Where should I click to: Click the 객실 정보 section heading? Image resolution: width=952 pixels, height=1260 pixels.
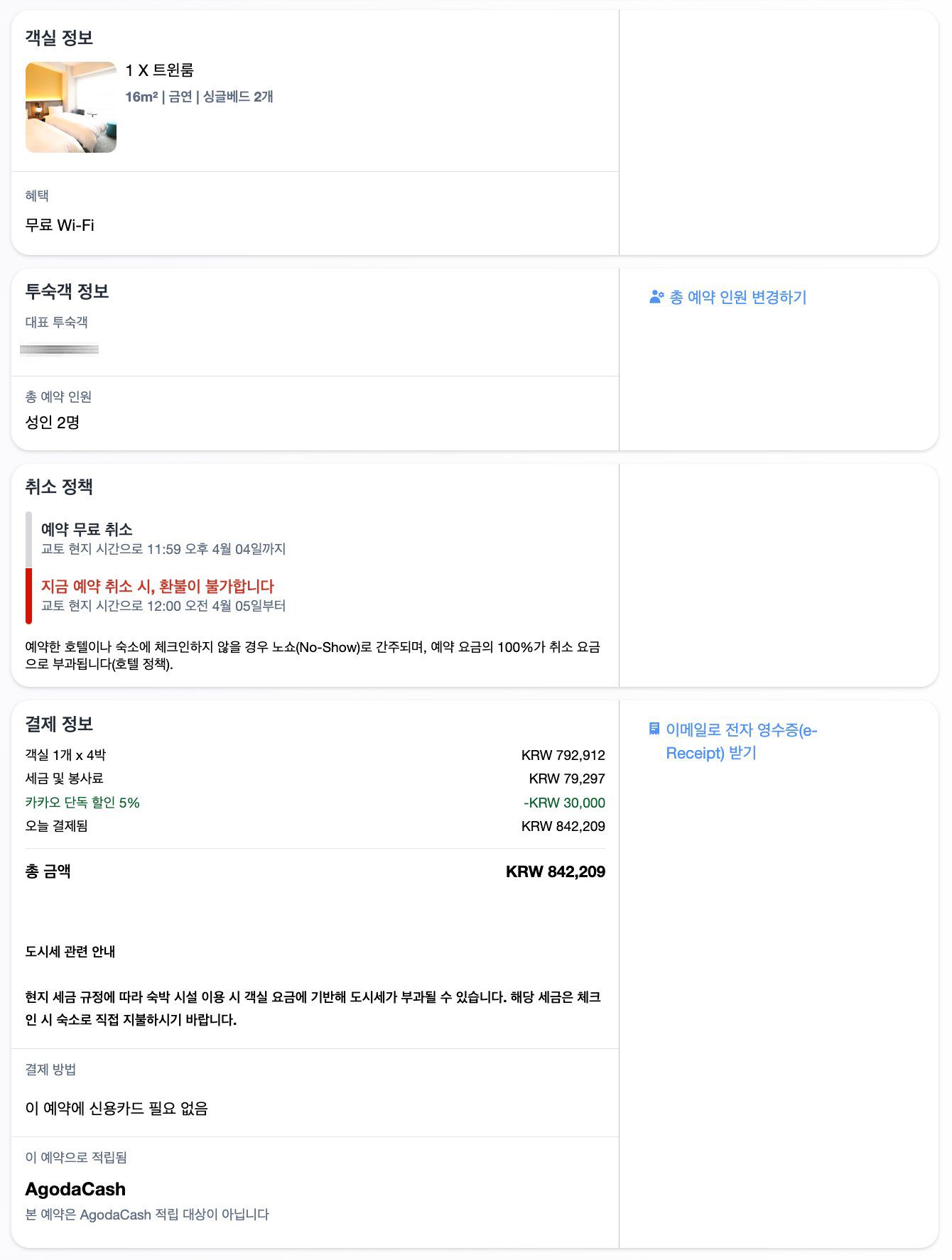point(60,38)
